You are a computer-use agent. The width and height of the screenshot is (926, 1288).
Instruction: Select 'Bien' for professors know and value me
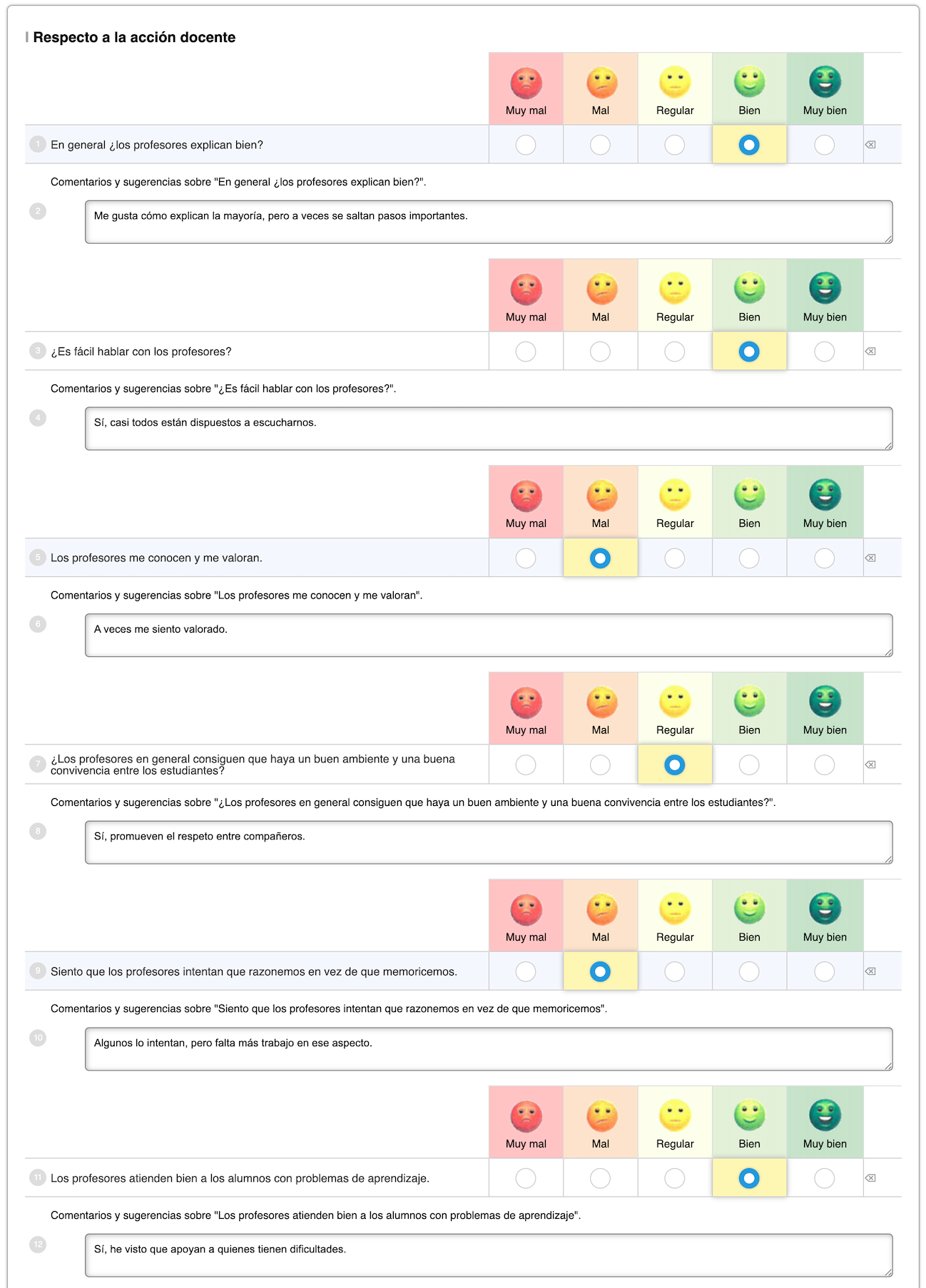749,558
